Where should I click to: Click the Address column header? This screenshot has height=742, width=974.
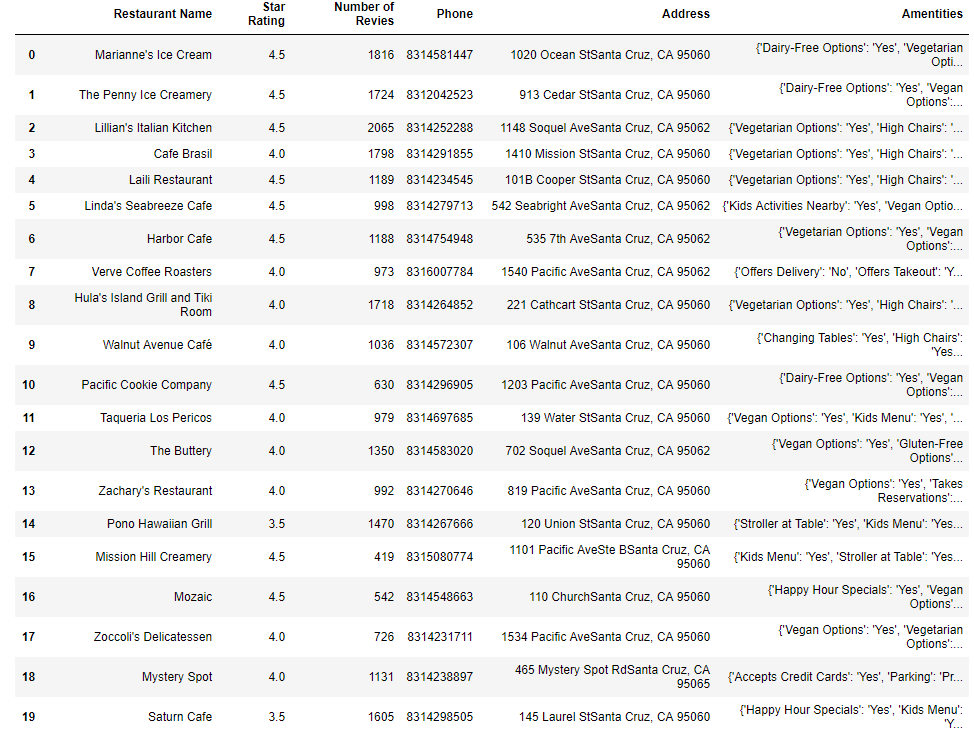[x=686, y=14]
